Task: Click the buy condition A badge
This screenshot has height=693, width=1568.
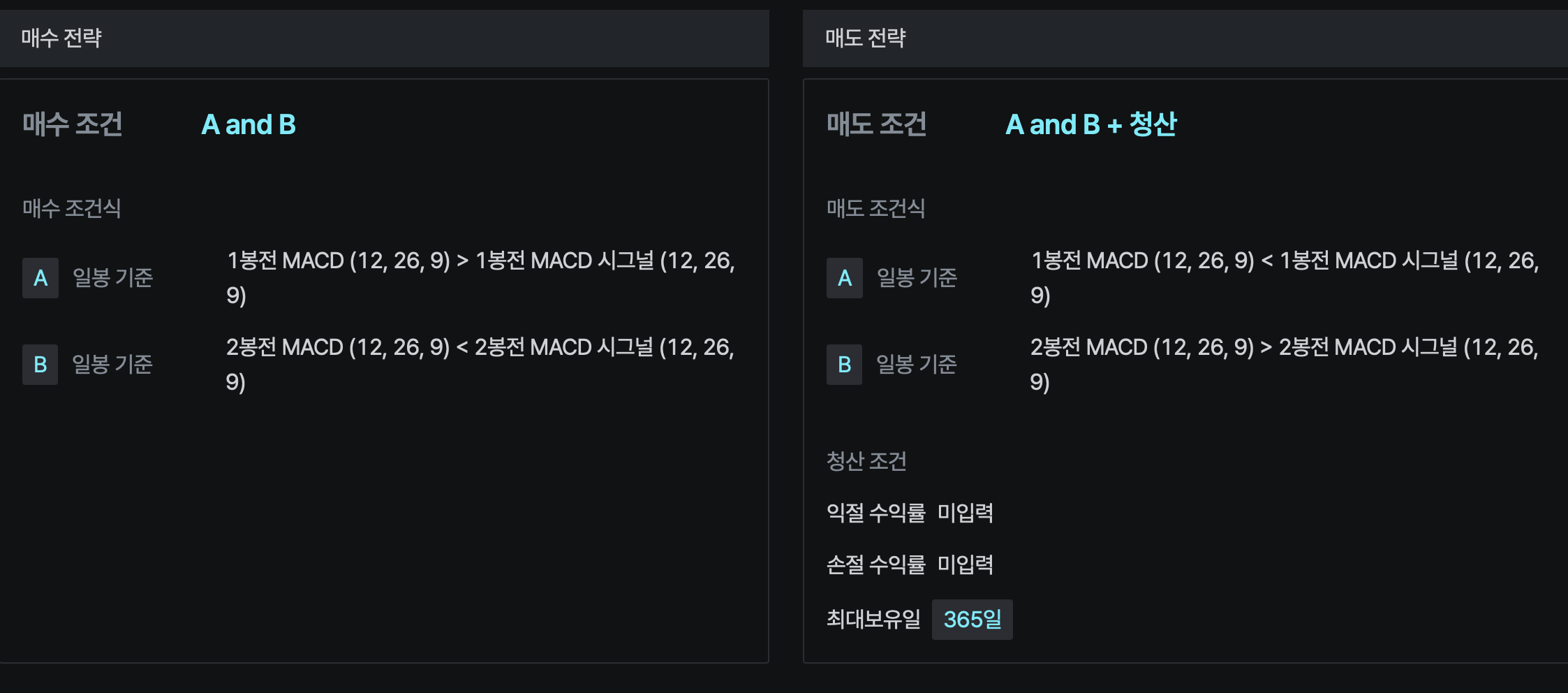Action: pyautogui.click(x=40, y=278)
